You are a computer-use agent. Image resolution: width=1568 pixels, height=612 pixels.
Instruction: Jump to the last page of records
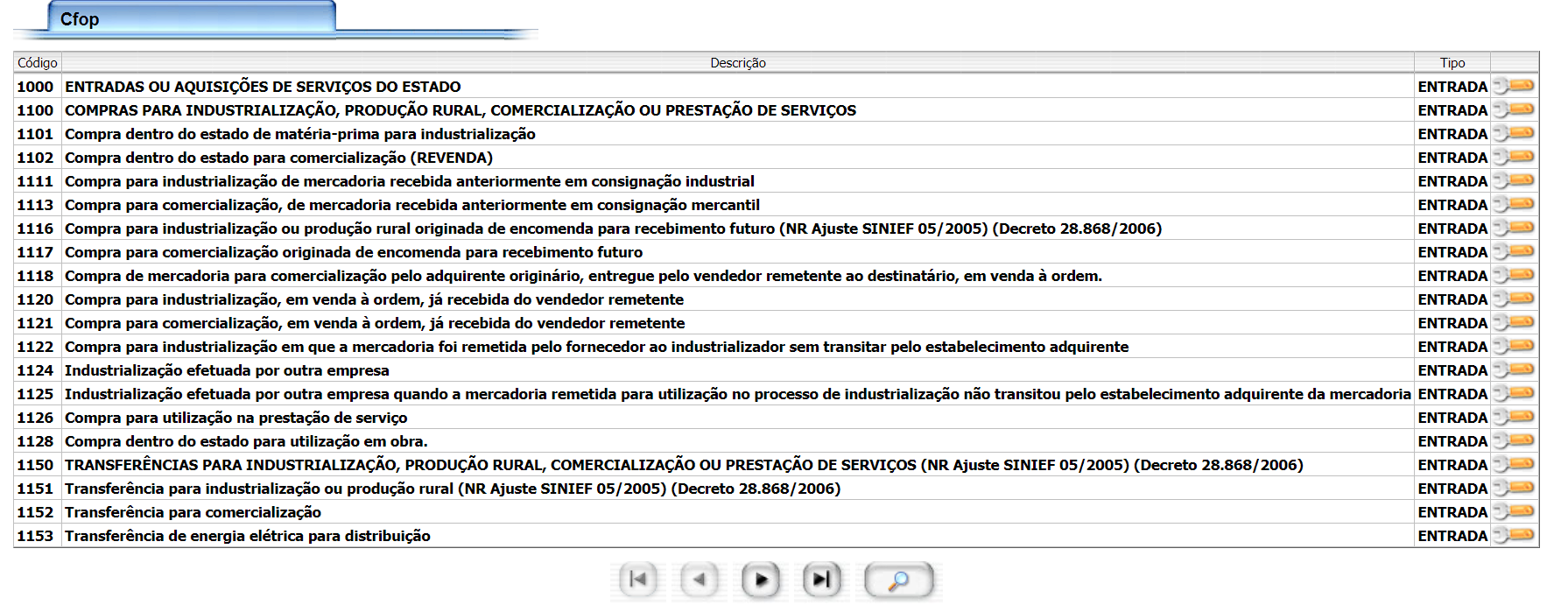[821, 580]
